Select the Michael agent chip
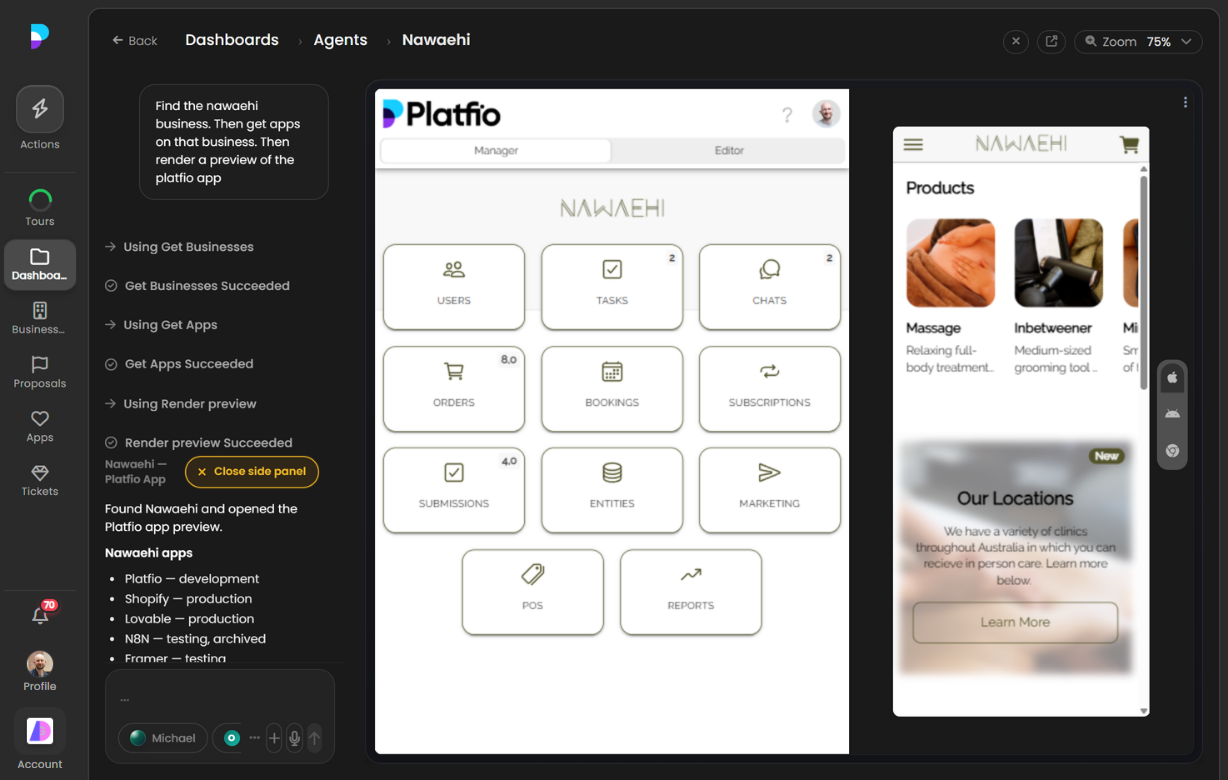This screenshot has height=780, width=1228. tap(163, 738)
